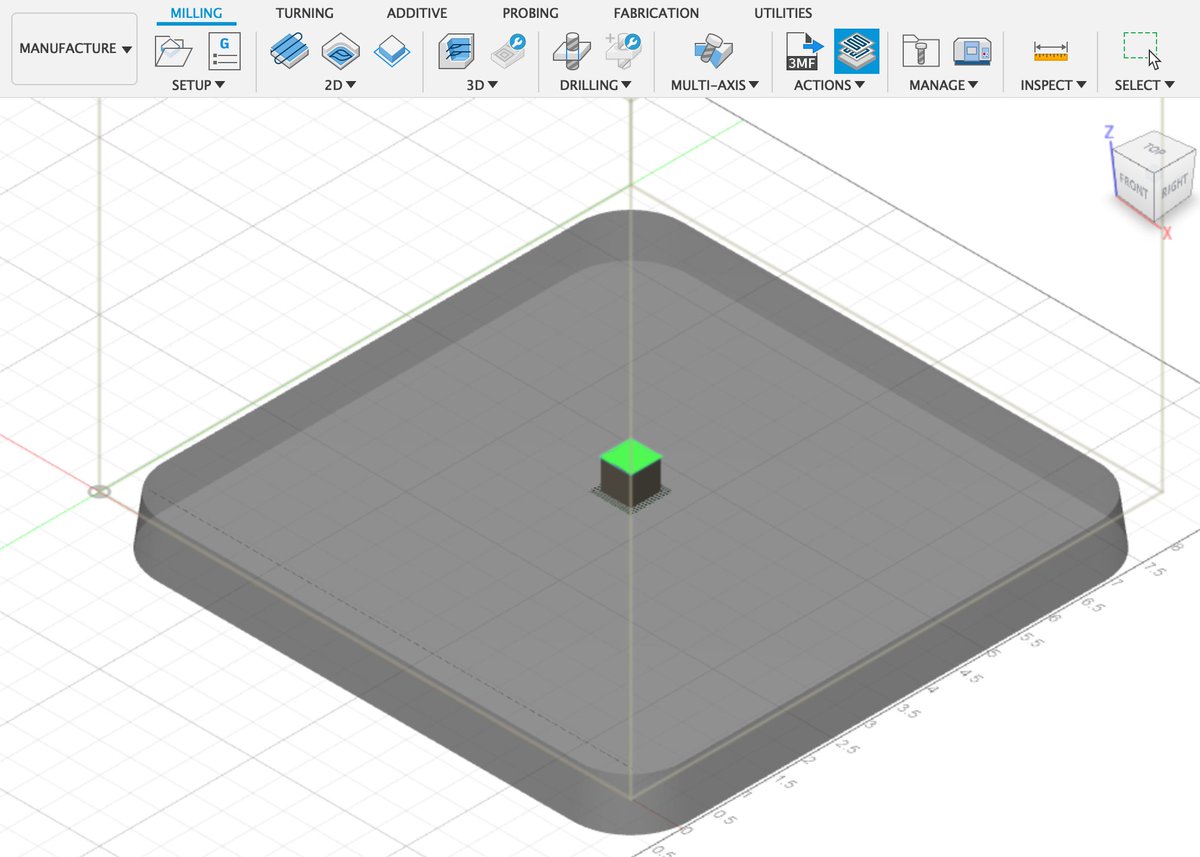Switch to the ADDITIVE tab
Screen dimensions: 1200x857
tap(417, 13)
